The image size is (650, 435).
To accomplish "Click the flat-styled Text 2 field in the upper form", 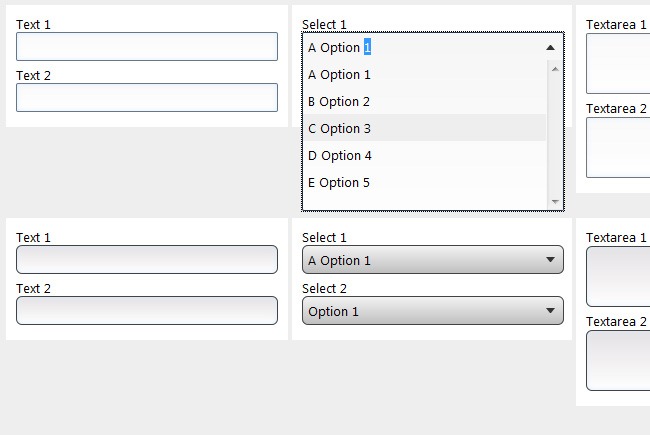I will coord(147,97).
